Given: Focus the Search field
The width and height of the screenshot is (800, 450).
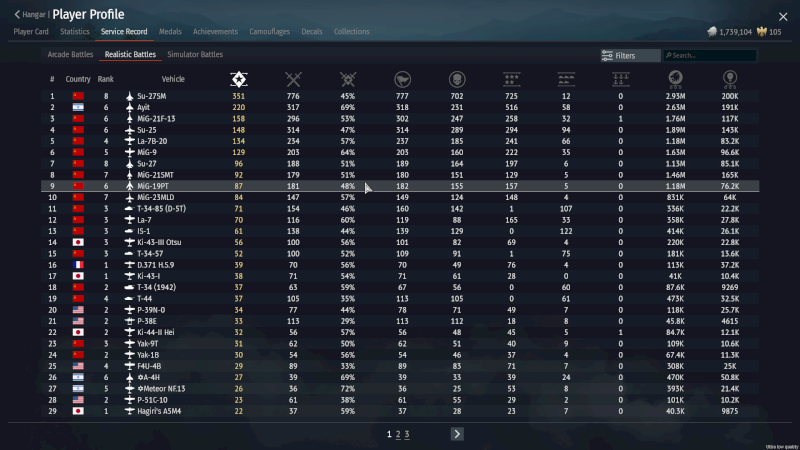Looking at the screenshot, I should (710, 56).
